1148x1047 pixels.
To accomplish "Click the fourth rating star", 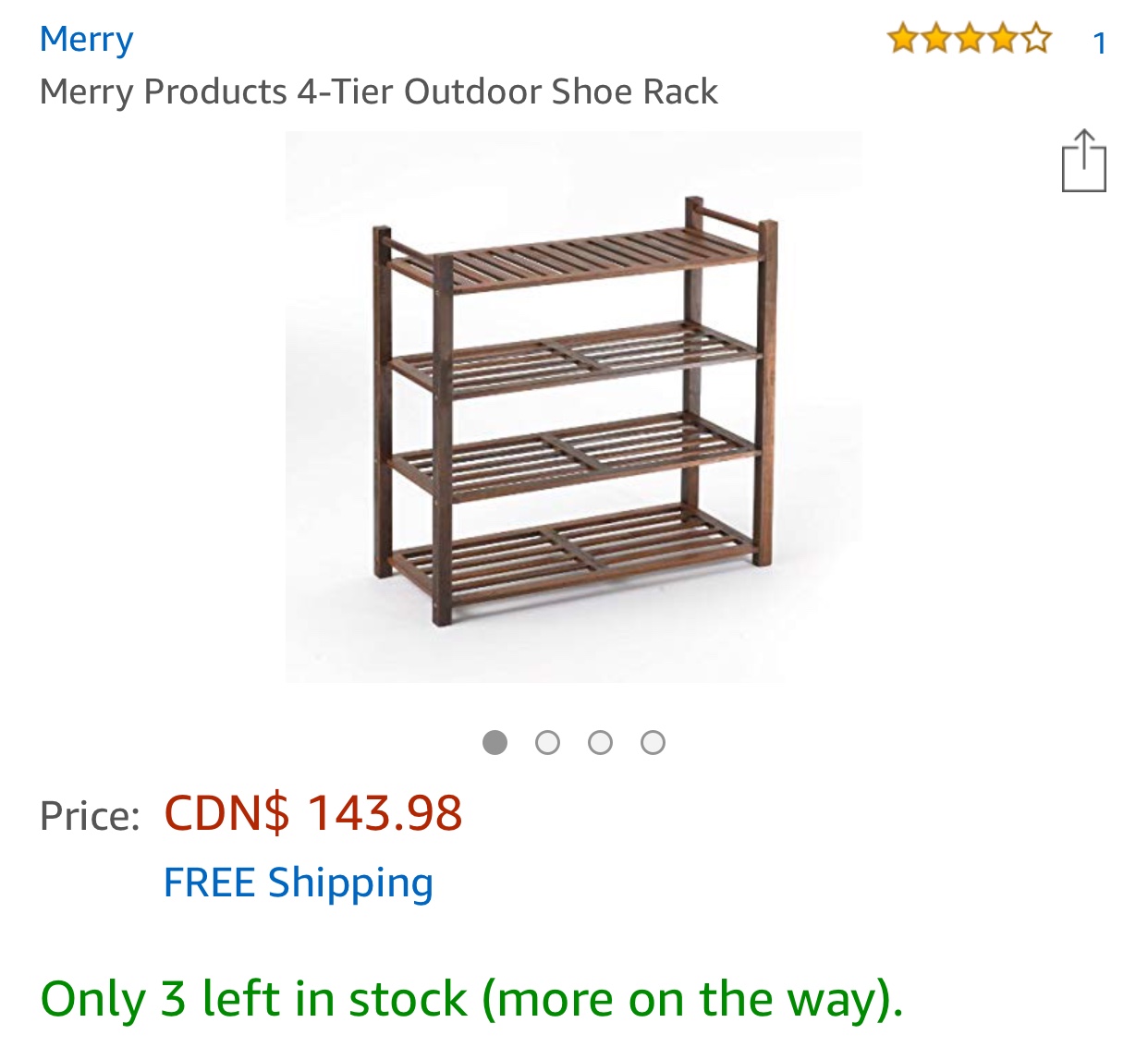I will 1003,40.
